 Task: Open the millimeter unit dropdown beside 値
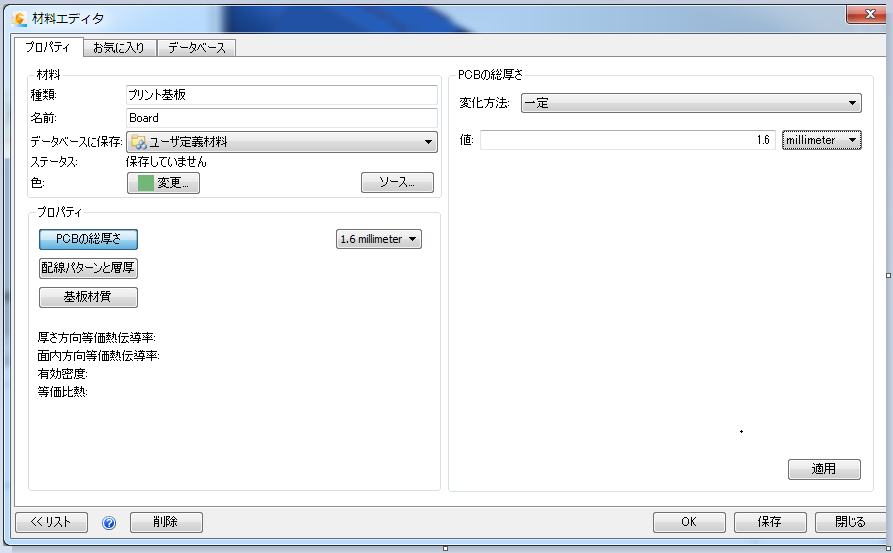pyautogui.click(x=821, y=140)
